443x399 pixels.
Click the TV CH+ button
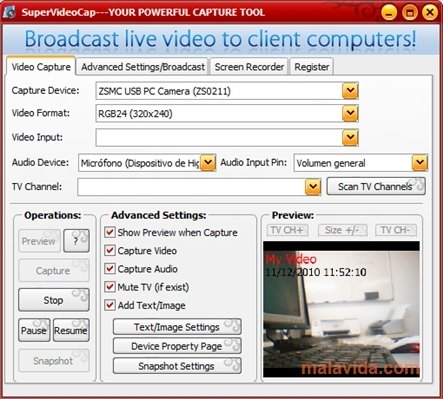[287, 230]
